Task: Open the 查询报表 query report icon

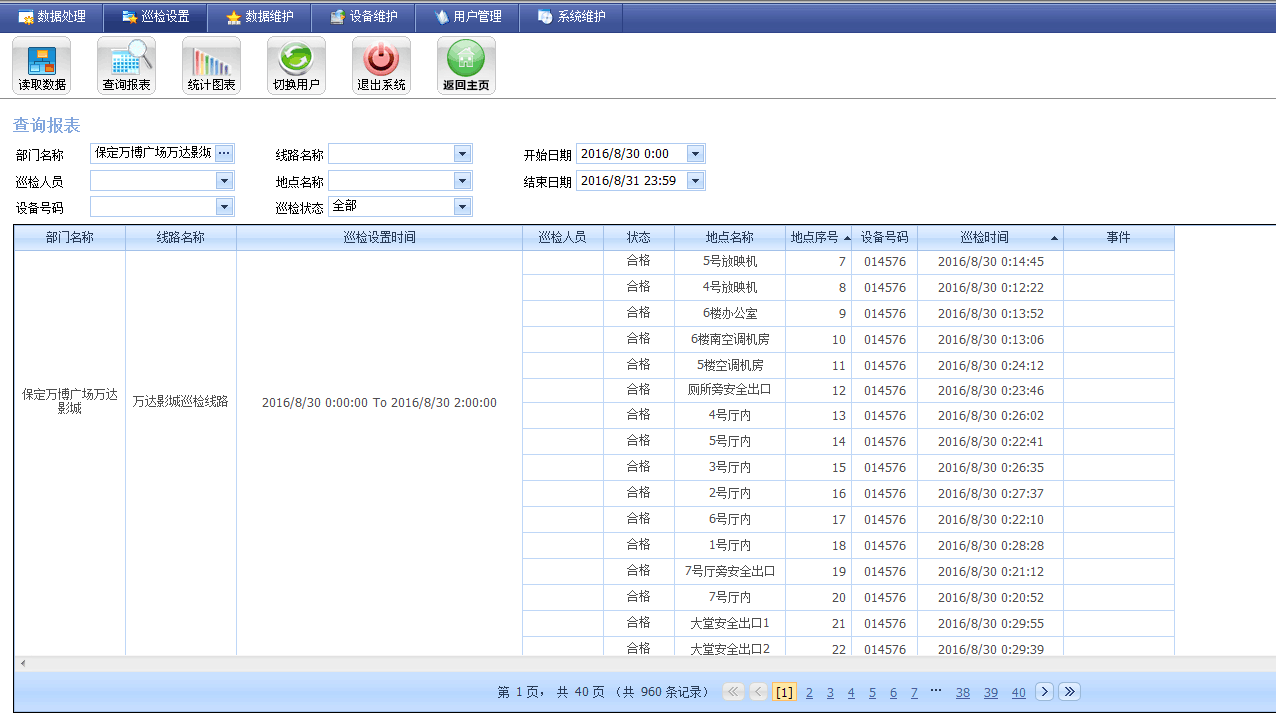Action: (x=126, y=65)
